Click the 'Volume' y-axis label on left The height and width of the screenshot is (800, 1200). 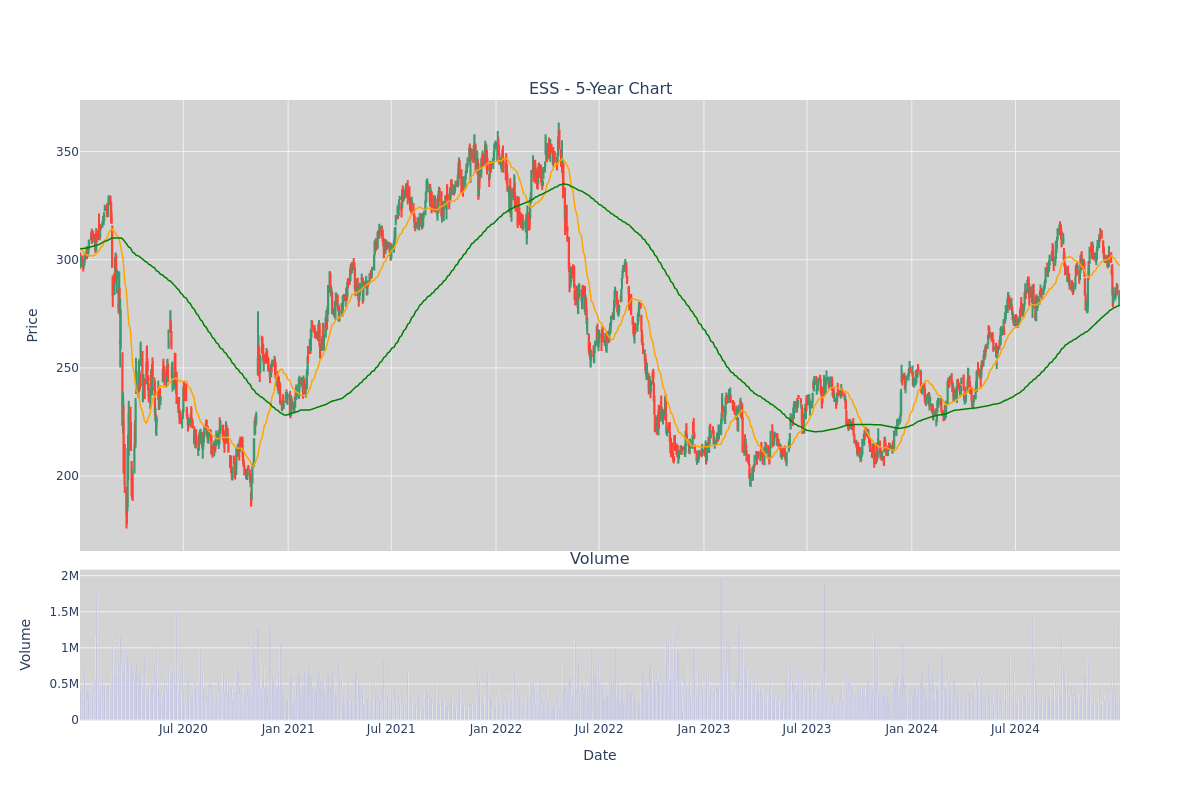point(26,644)
